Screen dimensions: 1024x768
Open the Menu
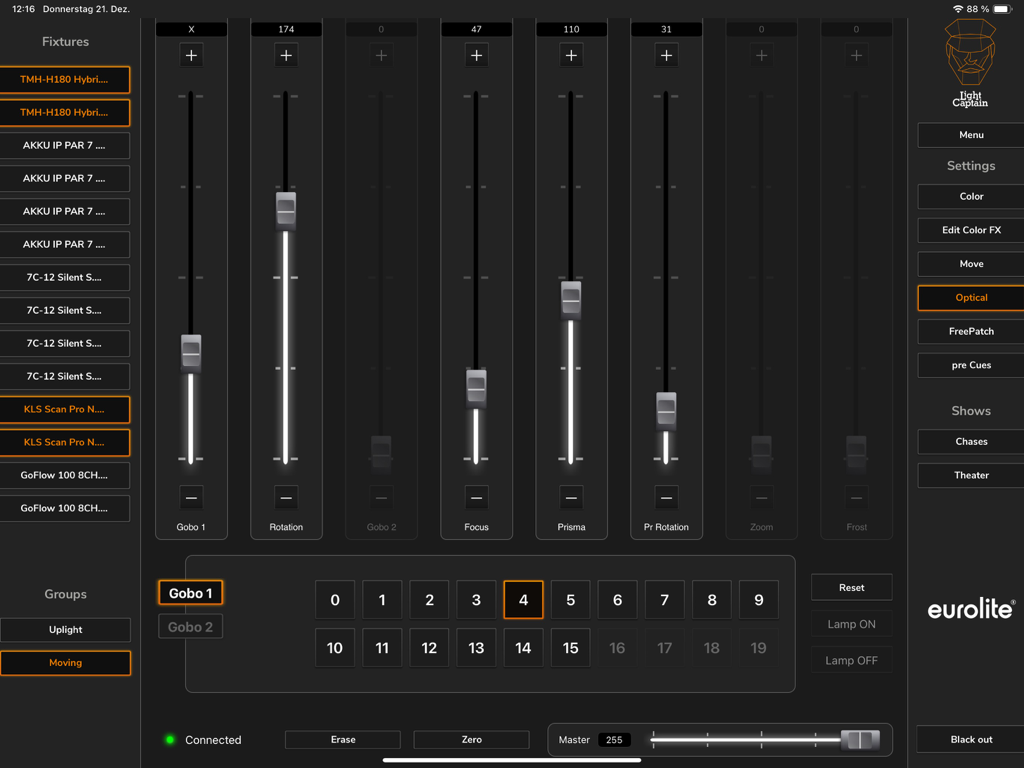point(970,135)
